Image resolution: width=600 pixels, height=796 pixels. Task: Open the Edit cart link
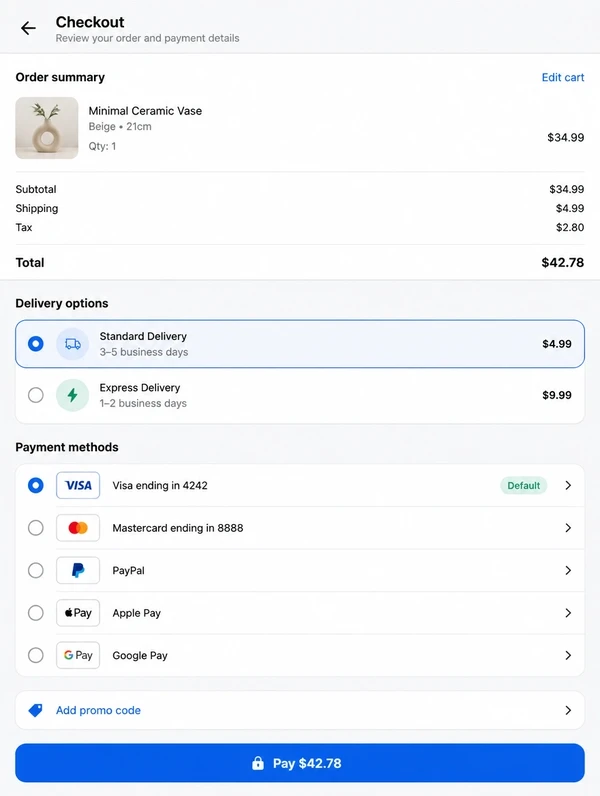click(x=562, y=77)
